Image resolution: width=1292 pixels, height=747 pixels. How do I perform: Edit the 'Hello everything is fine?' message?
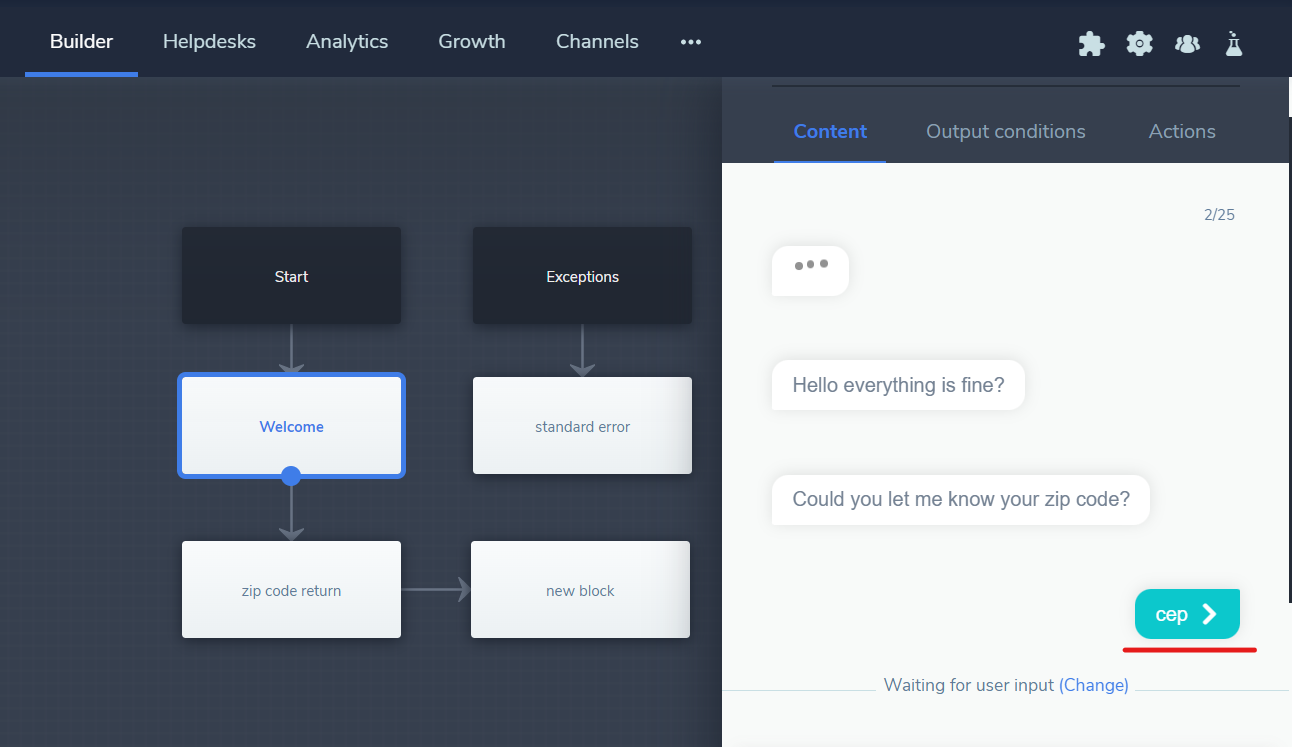coord(898,385)
